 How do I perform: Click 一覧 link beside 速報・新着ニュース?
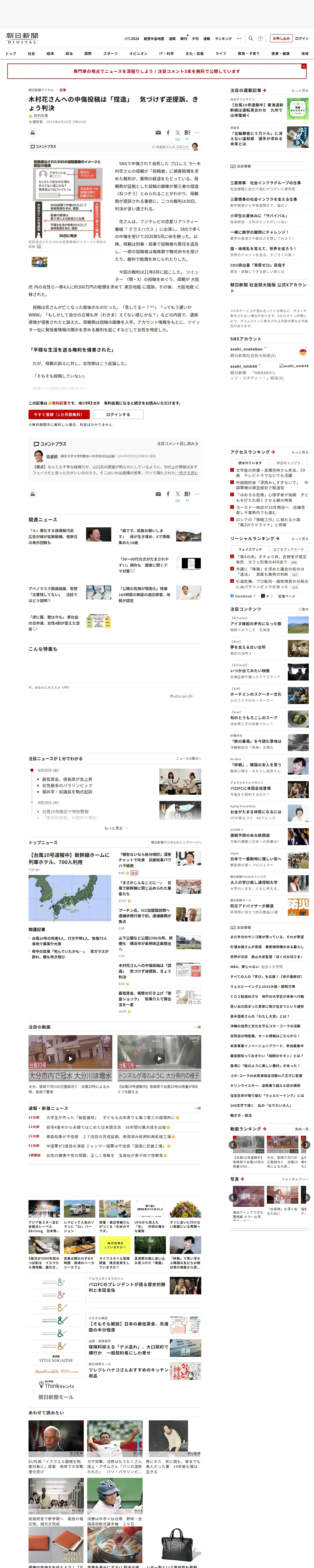click(198, 1108)
